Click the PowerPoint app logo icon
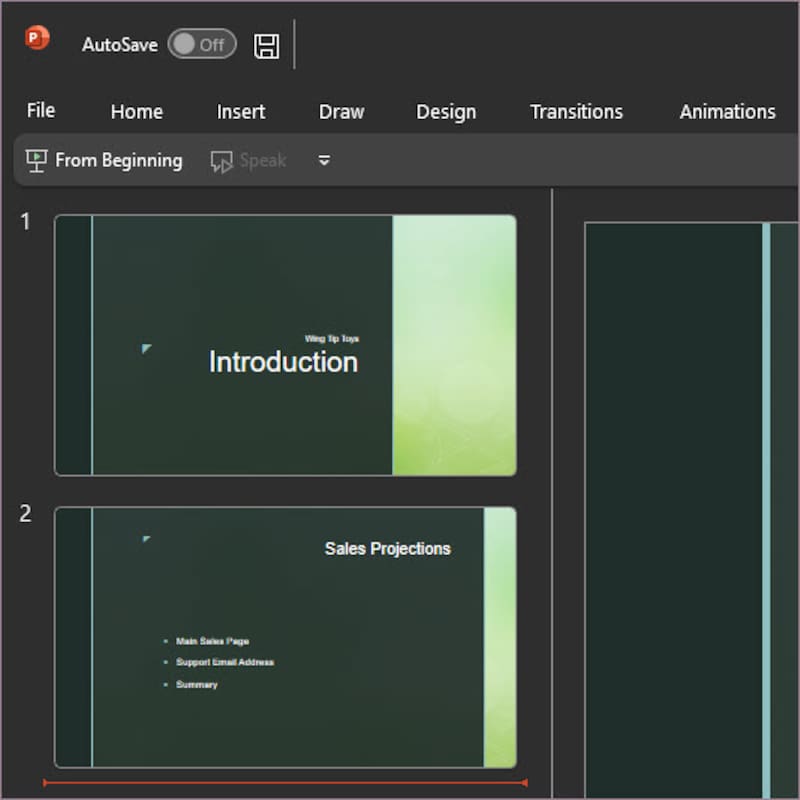 [x=37, y=39]
